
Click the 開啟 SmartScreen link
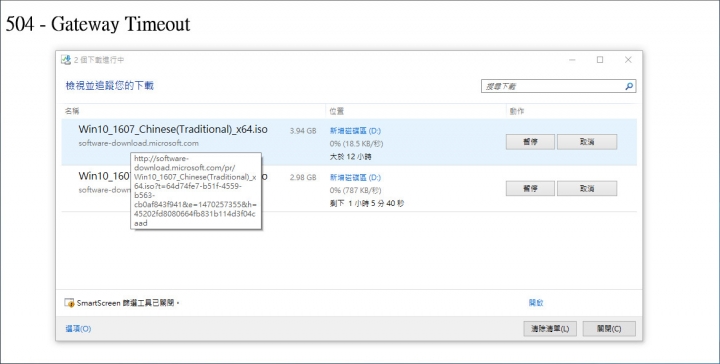pyautogui.click(x=536, y=303)
